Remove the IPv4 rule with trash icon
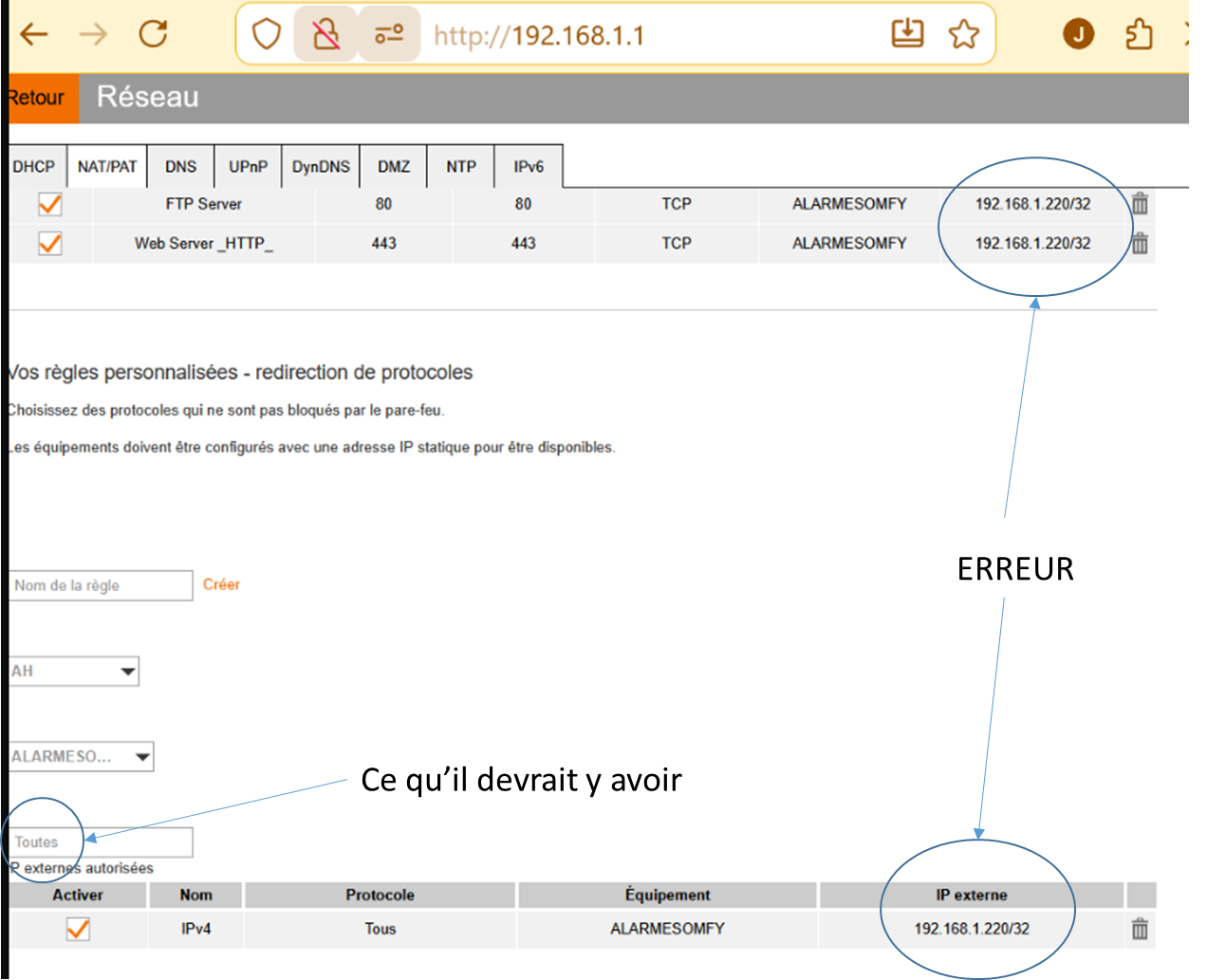This screenshot has height=980, width=1207. (1140, 929)
